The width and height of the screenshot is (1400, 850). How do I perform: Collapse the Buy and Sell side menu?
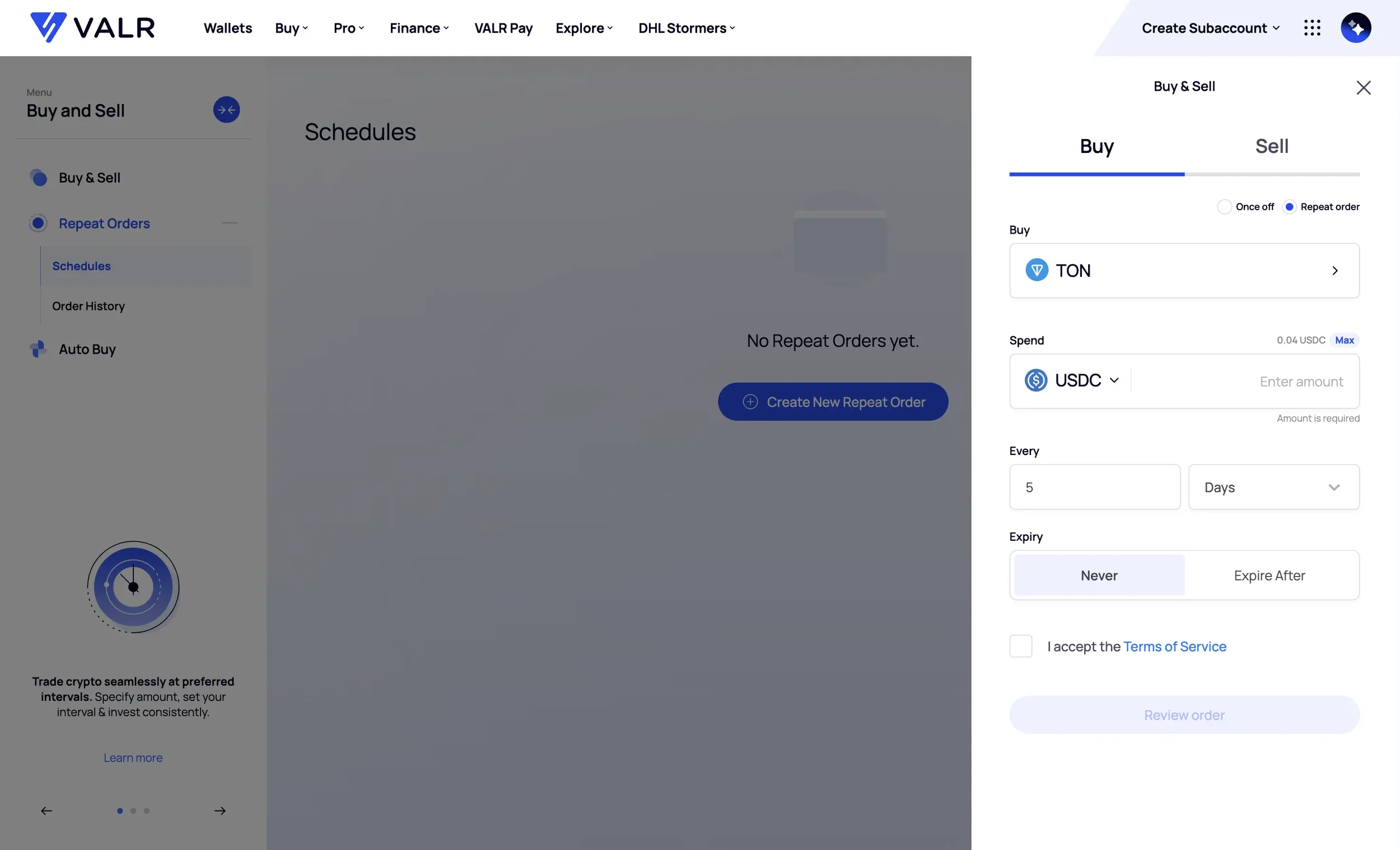[226, 110]
